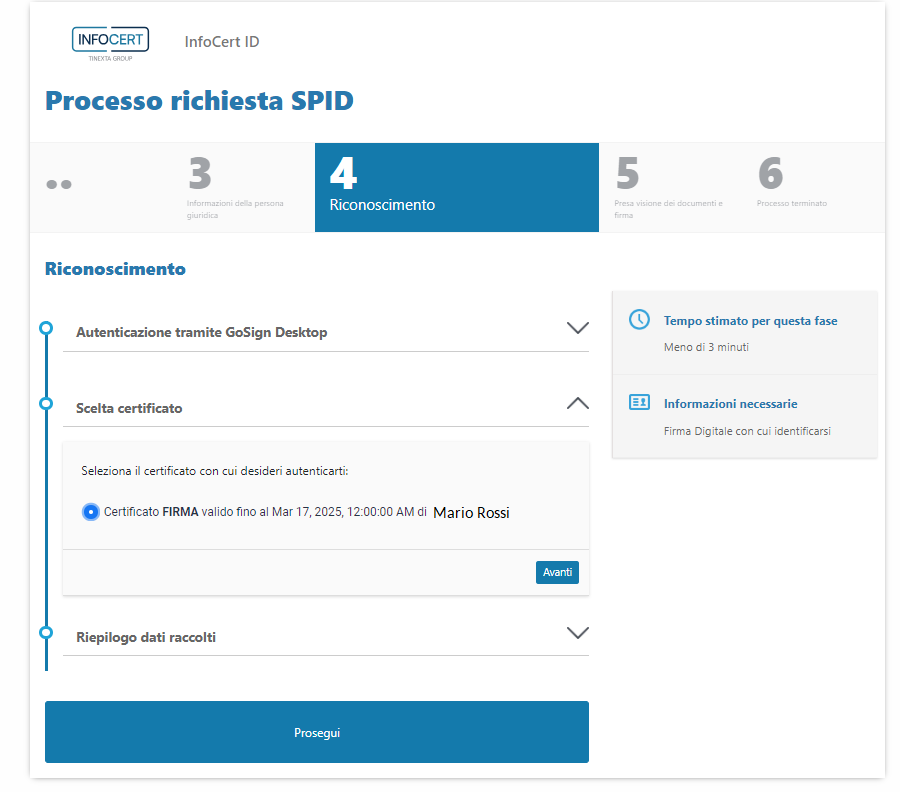The width and height of the screenshot is (900, 792).
Task: Click timeline circle beside Scelta certificato
Action: 45,403
